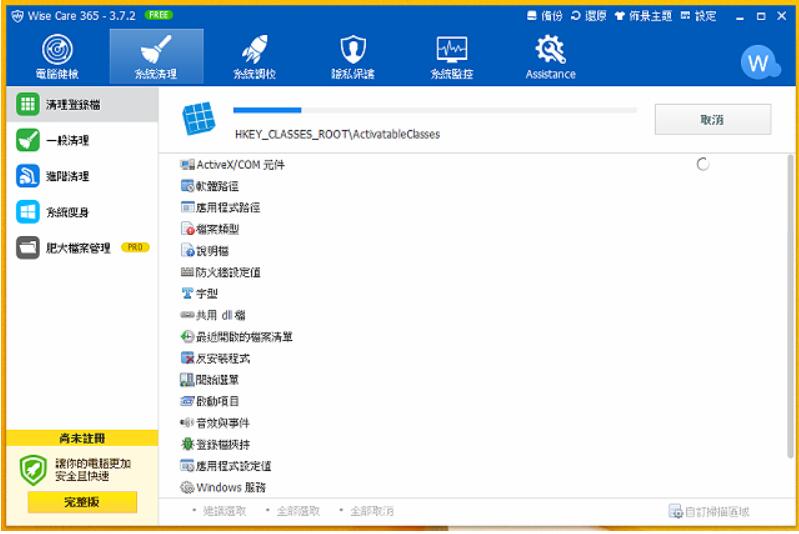Open Settings in the title bar

pos(698,16)
